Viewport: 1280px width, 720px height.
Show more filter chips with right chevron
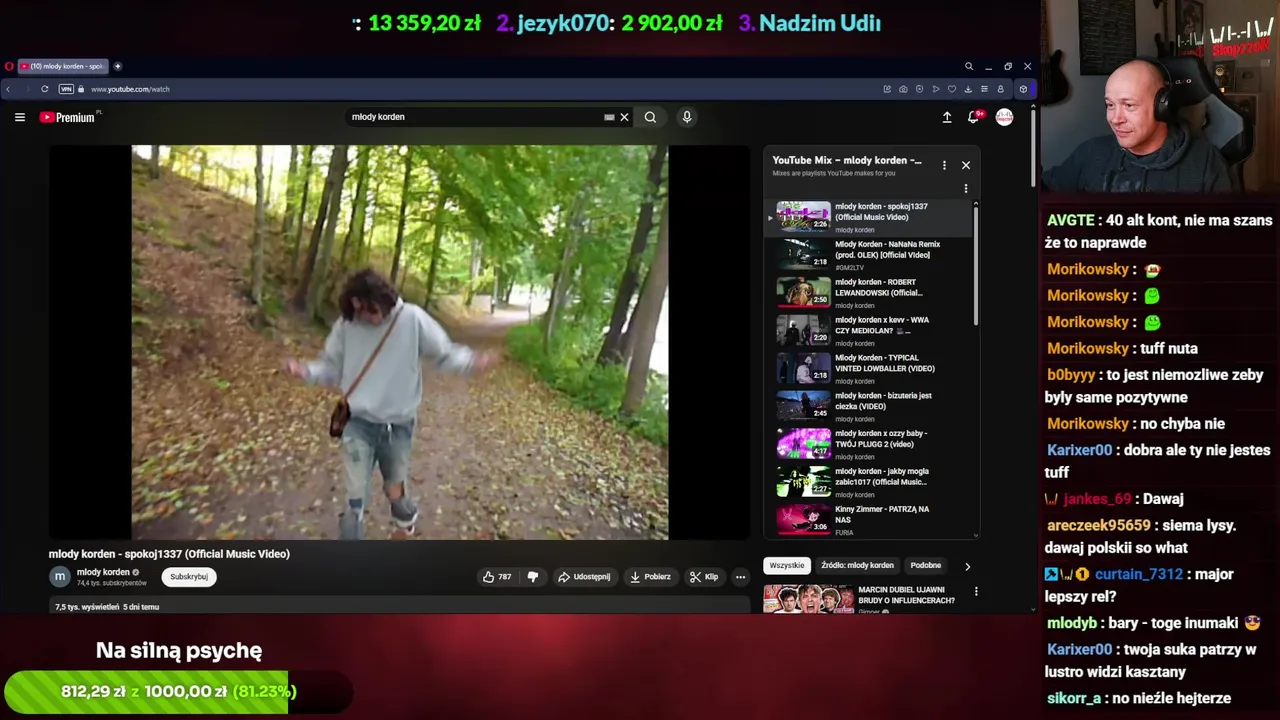click(x=967, y=566)
